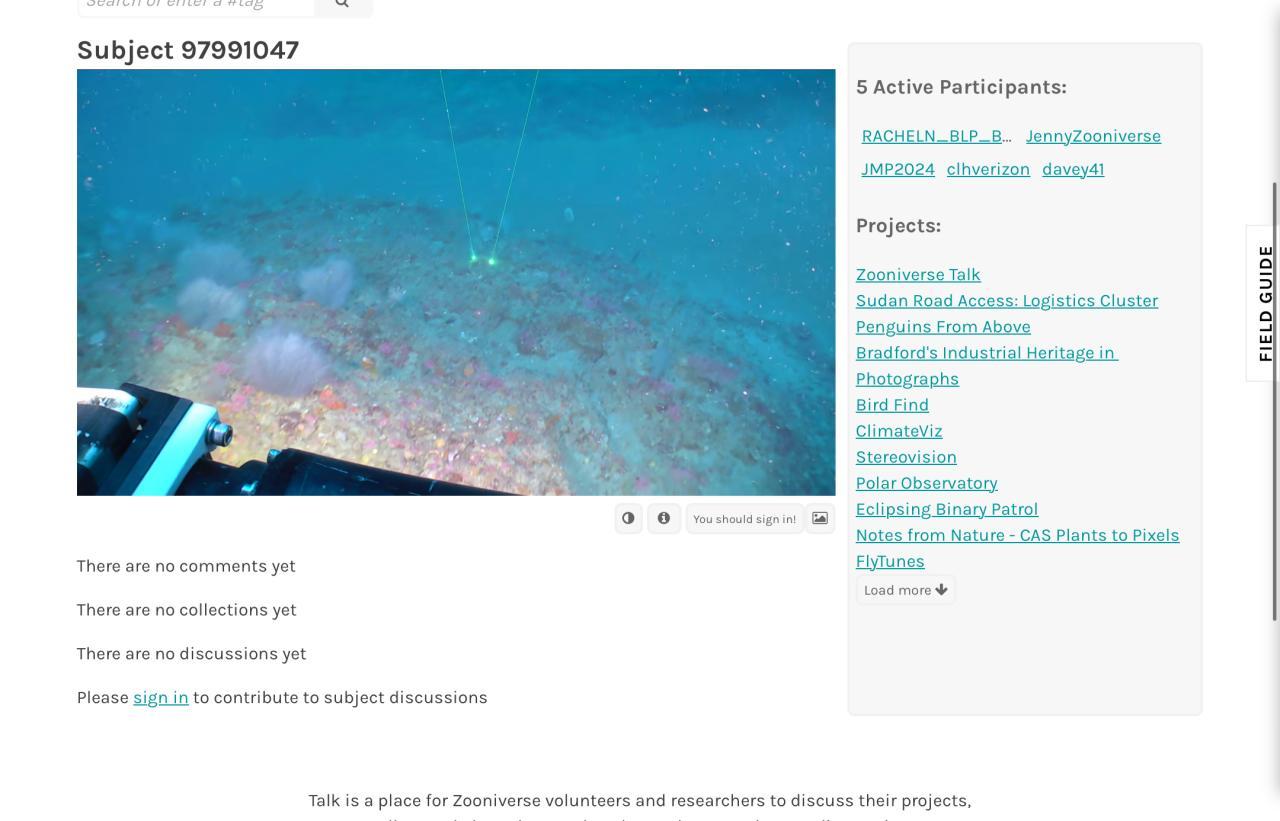
Task: Click the page vertical scrollbar
Action: [1275, 400]
